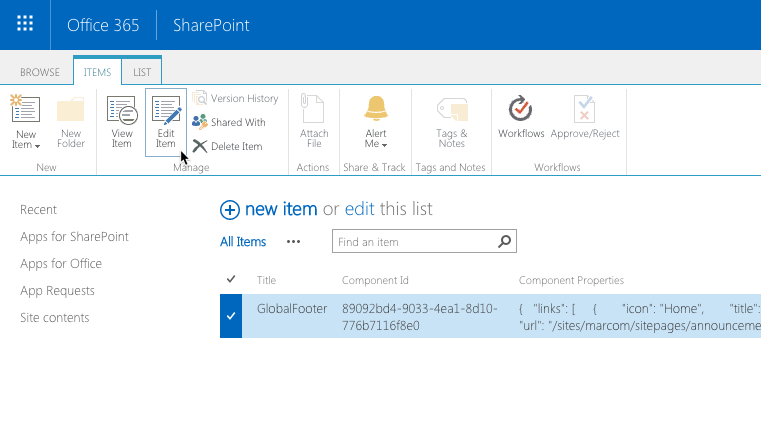The width and height of the screenshot is (761, 421).
Task: Open the views ellipsis menu
Action: (293, 241)
